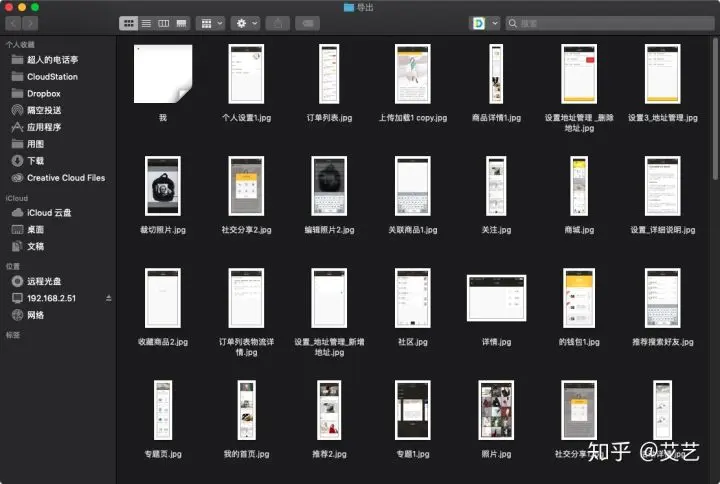
Task: Select the 商城.jpg file
Action: click(x=579, y=186)
